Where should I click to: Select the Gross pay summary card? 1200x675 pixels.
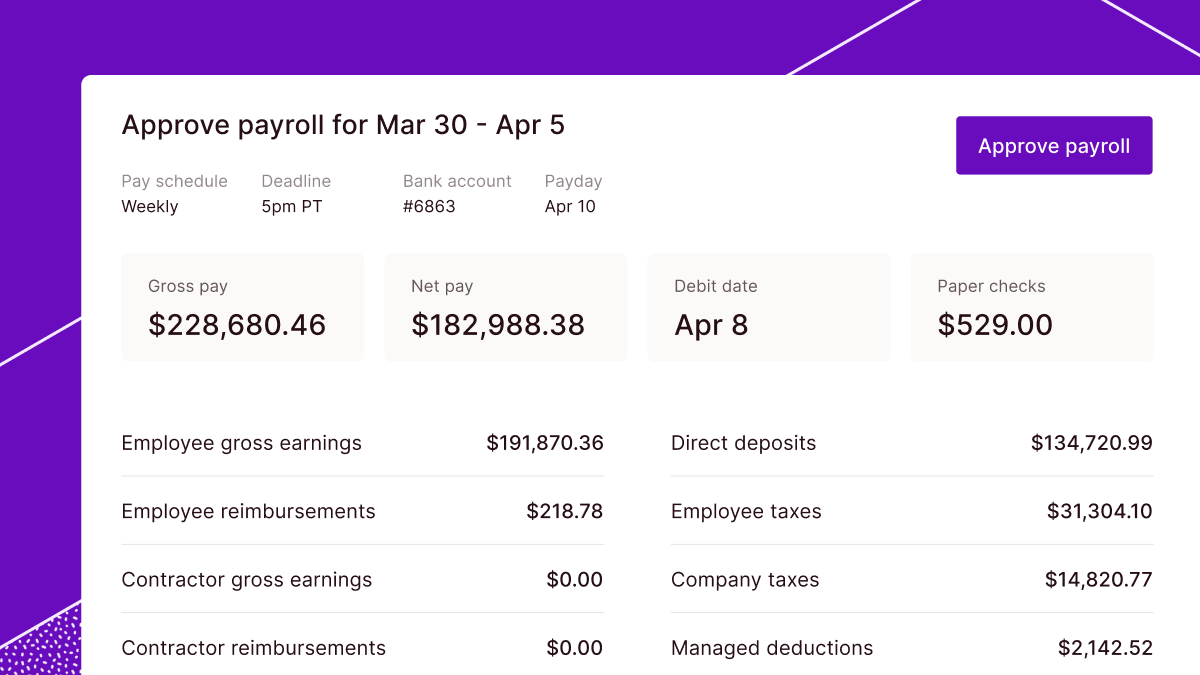point(242,307)
